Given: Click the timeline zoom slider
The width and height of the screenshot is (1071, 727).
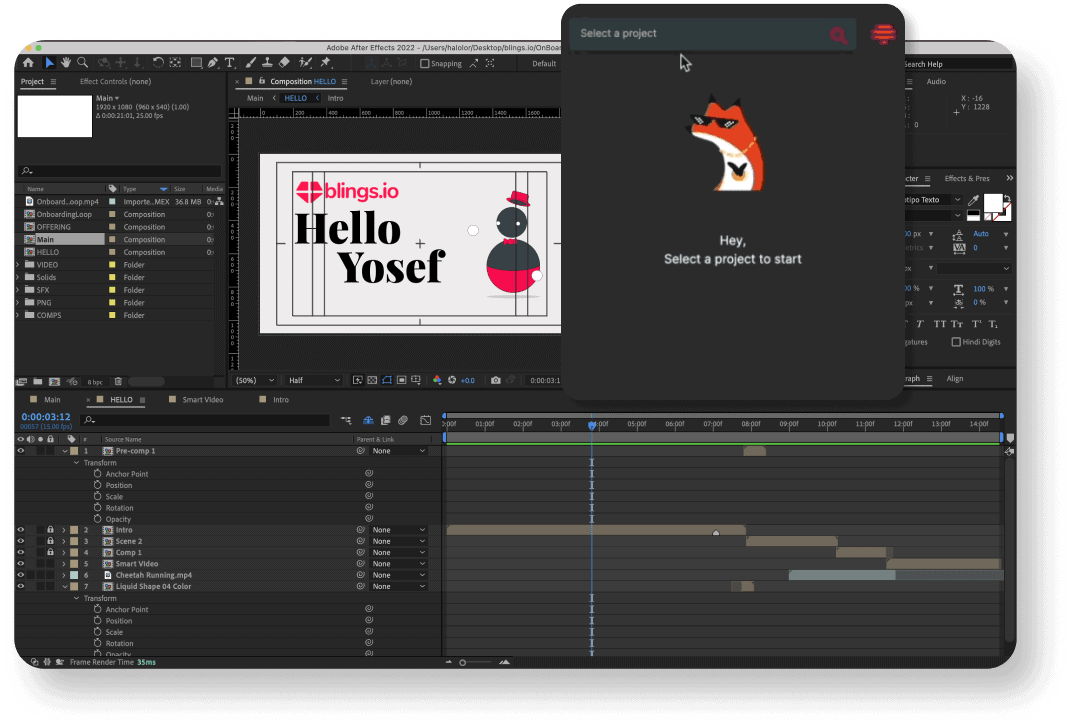Looking at the screenshot, I should (x=476, y=662).
